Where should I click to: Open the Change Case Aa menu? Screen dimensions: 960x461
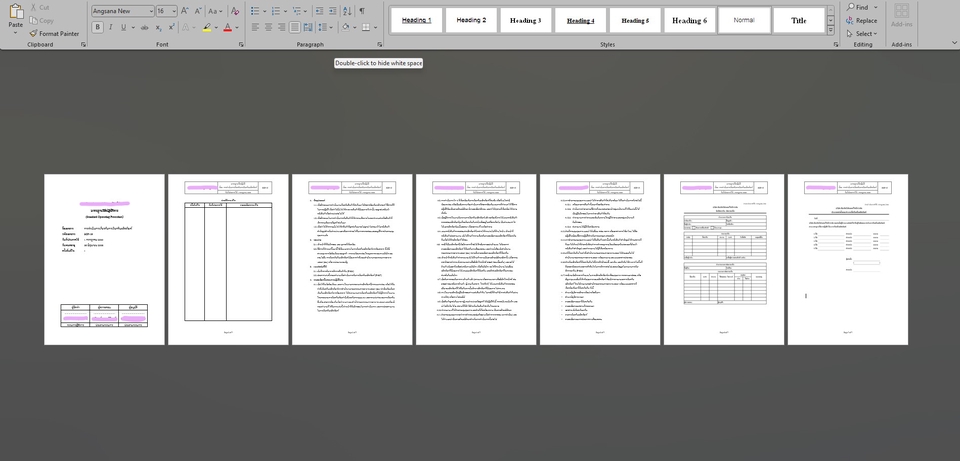(215, 11)
